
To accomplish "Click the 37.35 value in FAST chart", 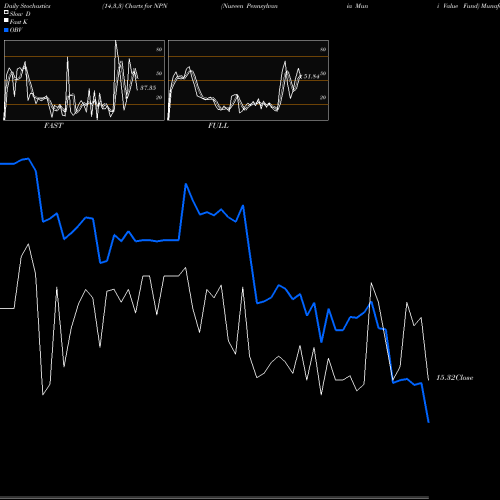I will click(x=148, y=88).
